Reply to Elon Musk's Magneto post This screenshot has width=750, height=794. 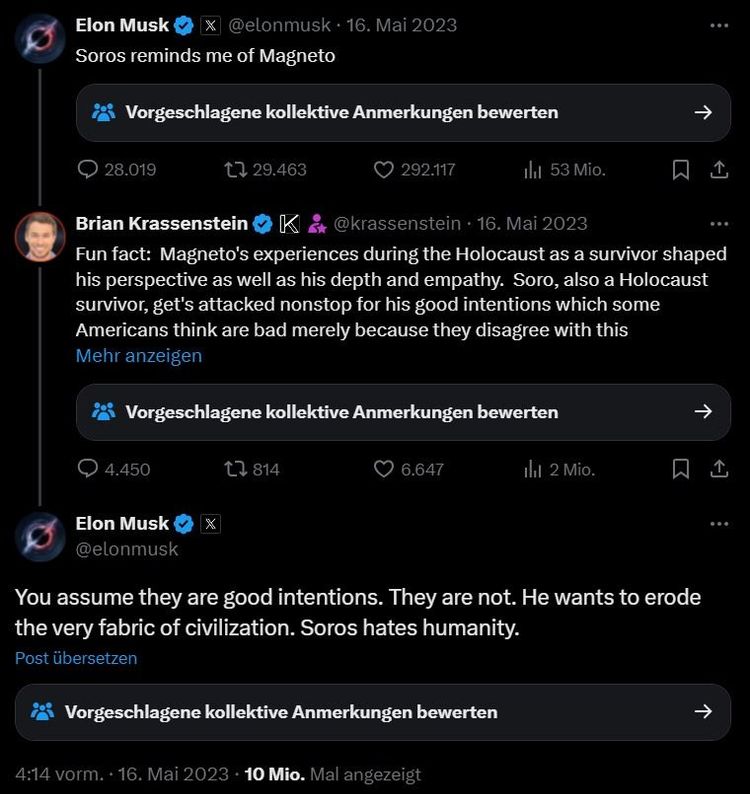88,170
